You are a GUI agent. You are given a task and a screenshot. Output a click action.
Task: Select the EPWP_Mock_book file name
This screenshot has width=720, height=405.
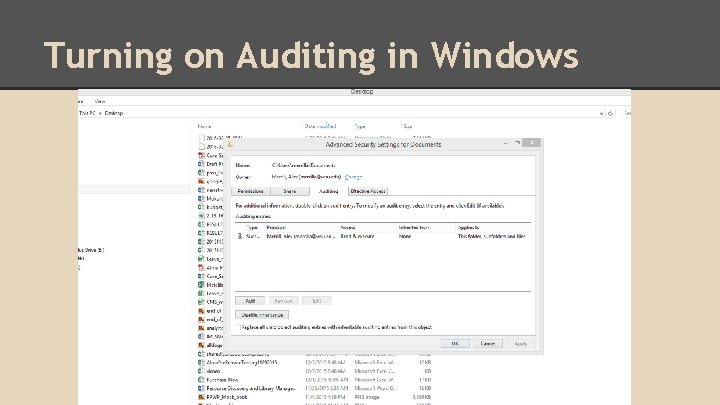pyautogui.click(x=227, y=397)
